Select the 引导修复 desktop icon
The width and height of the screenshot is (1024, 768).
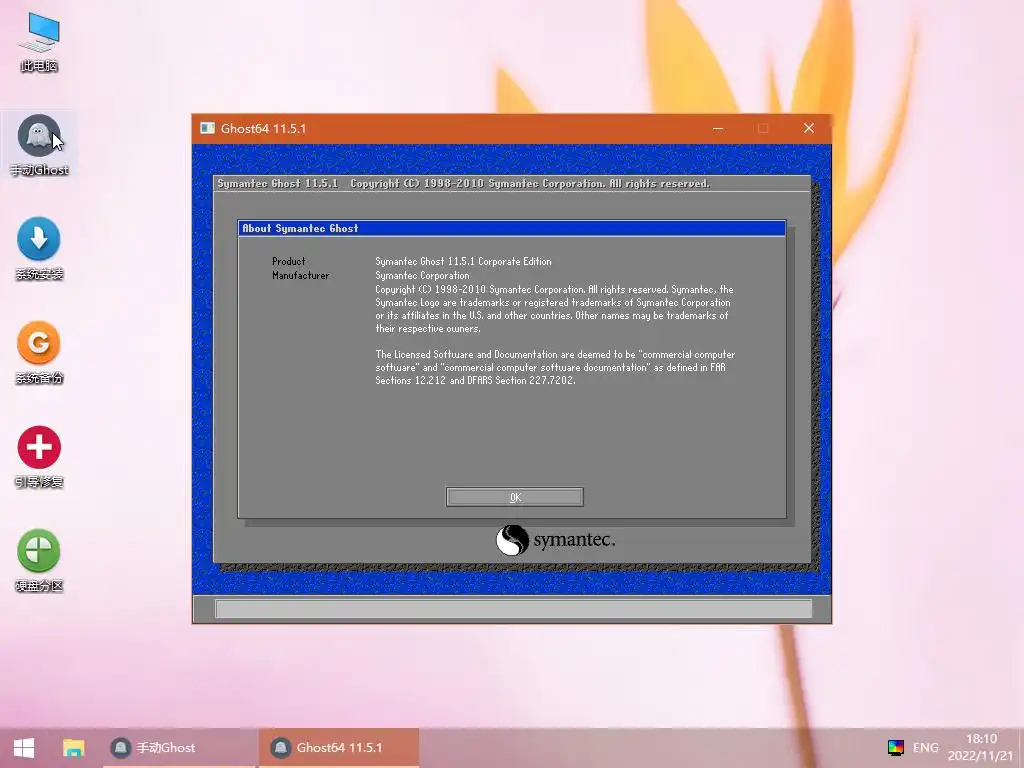pos(39,457)
